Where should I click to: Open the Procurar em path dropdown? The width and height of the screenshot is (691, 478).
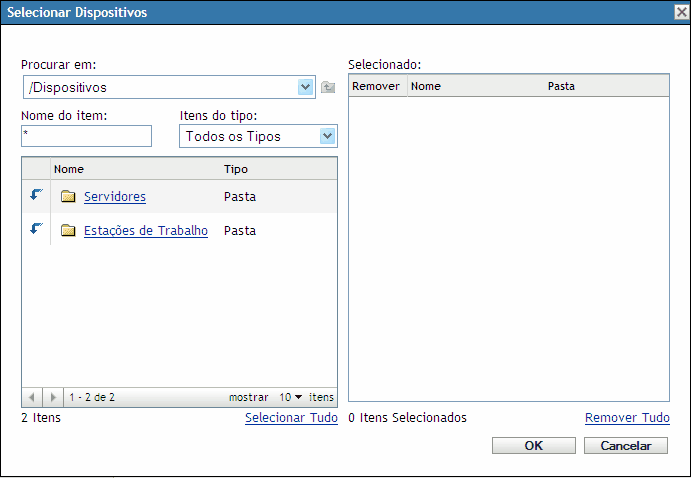point(306,88)
